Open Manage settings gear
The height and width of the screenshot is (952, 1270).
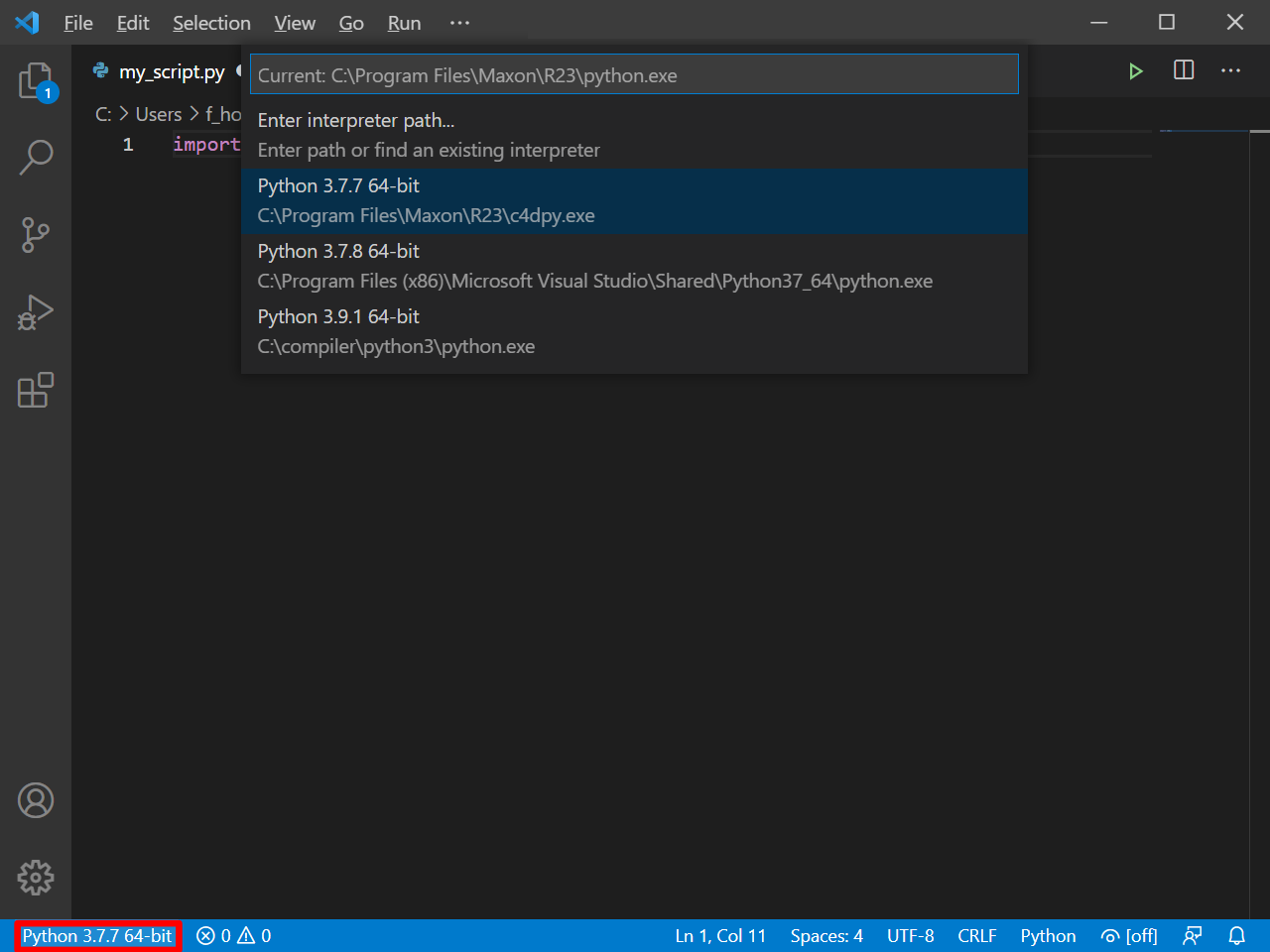point(37,878)
